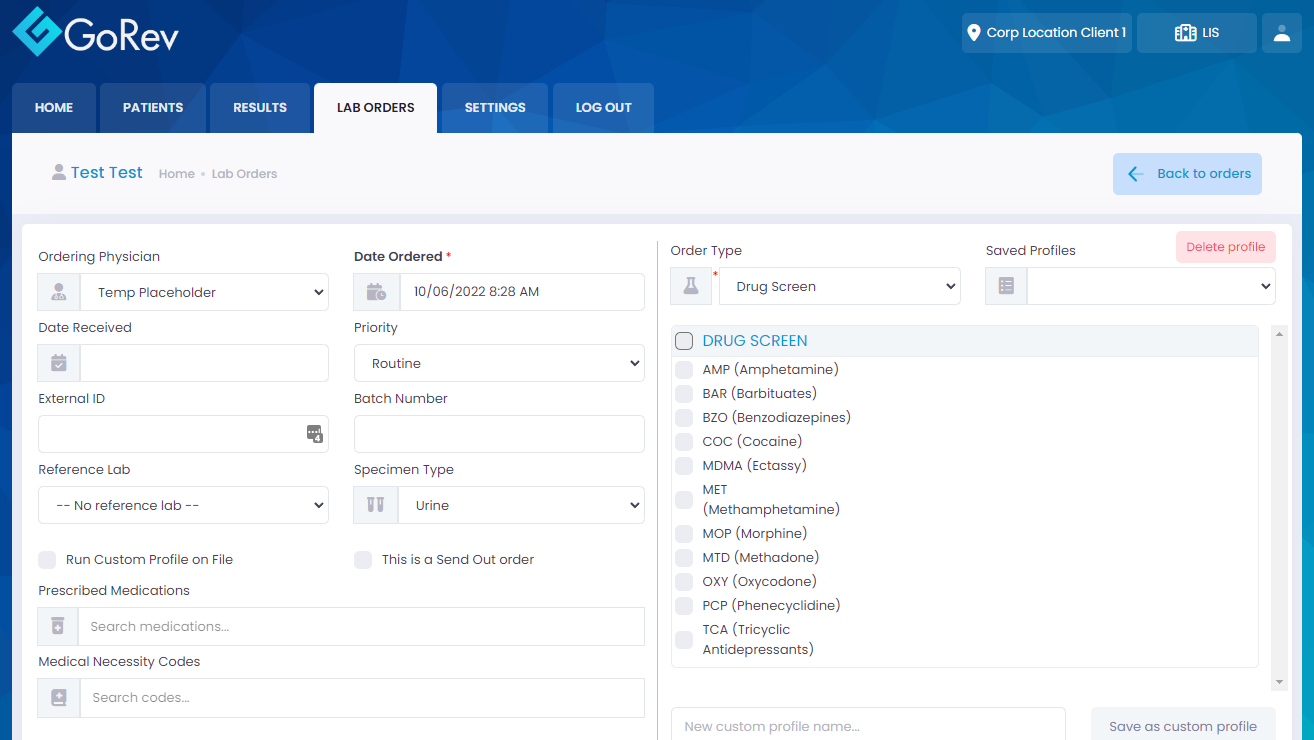Click the calendar-check icon beside Date Received

(x=58, y=363)
